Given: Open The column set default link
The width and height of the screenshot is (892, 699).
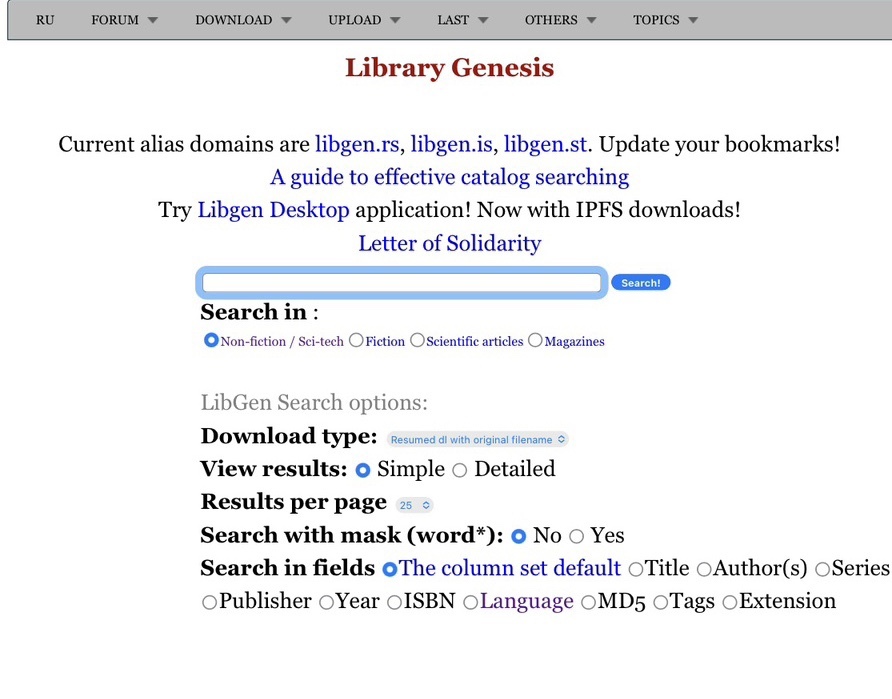Looking at the screenshot, I should tap(510, 568).
